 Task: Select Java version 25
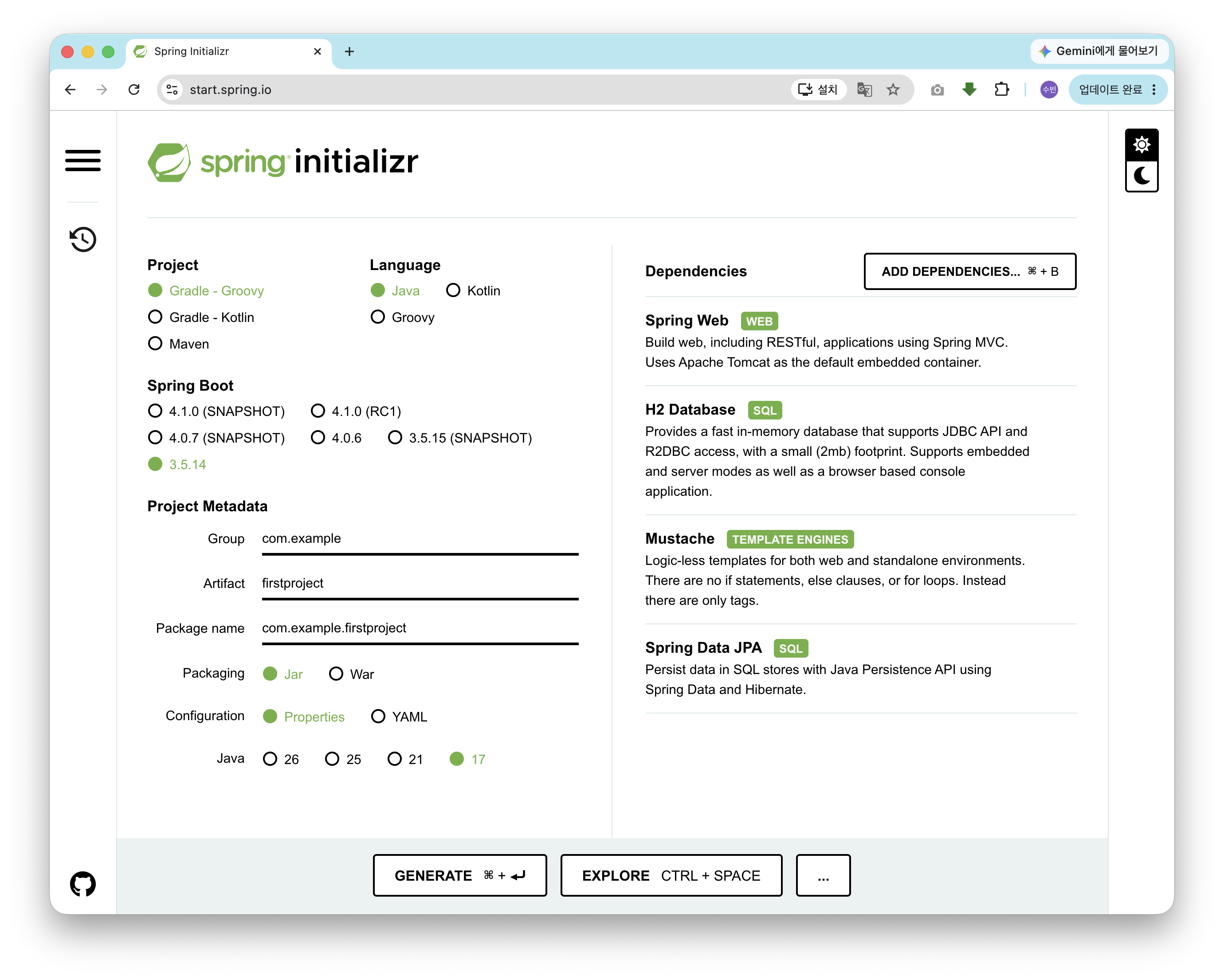pyautogui.click(x=343, y=759)
